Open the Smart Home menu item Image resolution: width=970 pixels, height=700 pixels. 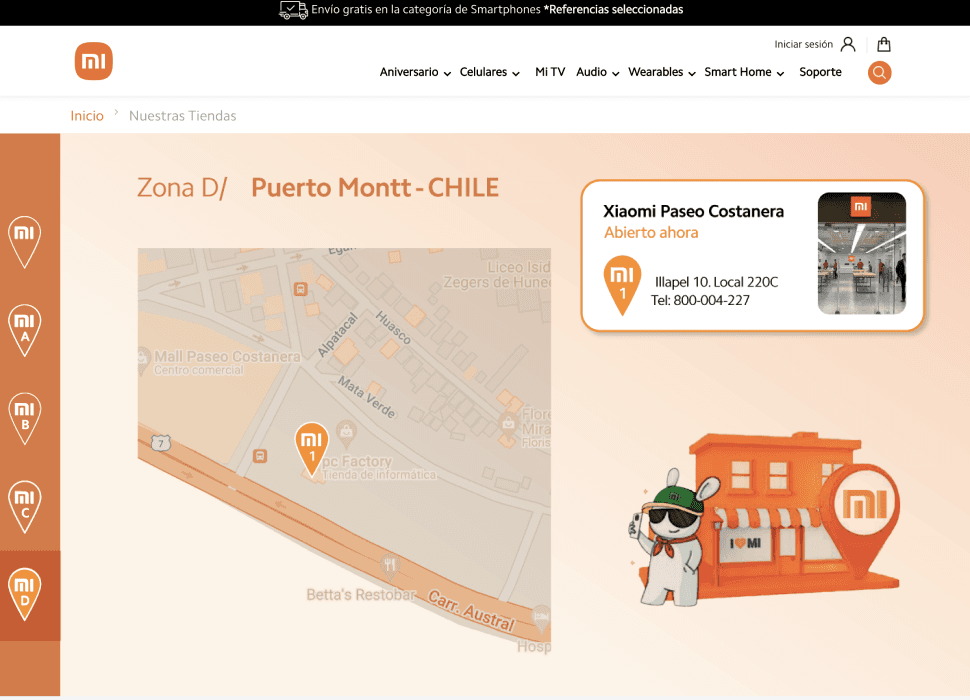point(738,72)
